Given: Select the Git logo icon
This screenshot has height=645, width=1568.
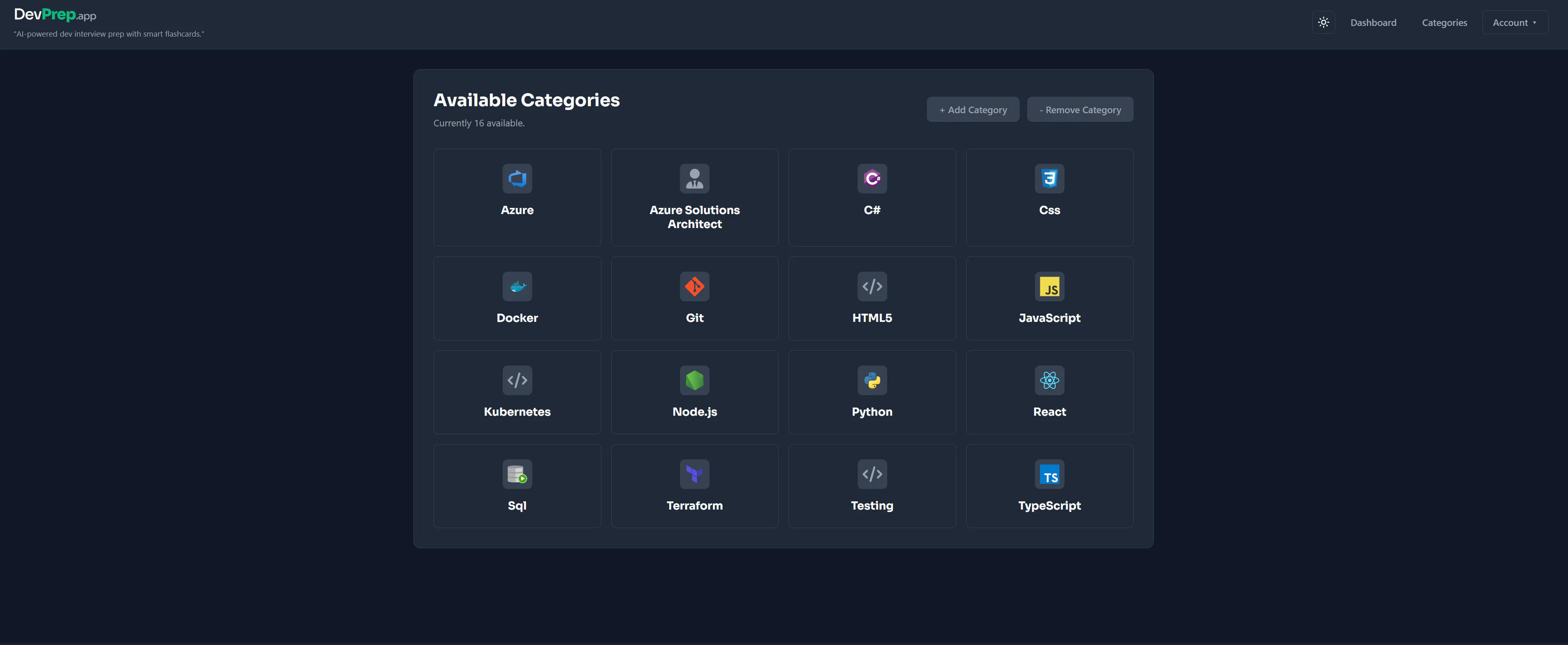Looking at the screenshot, I should [694, 286].
